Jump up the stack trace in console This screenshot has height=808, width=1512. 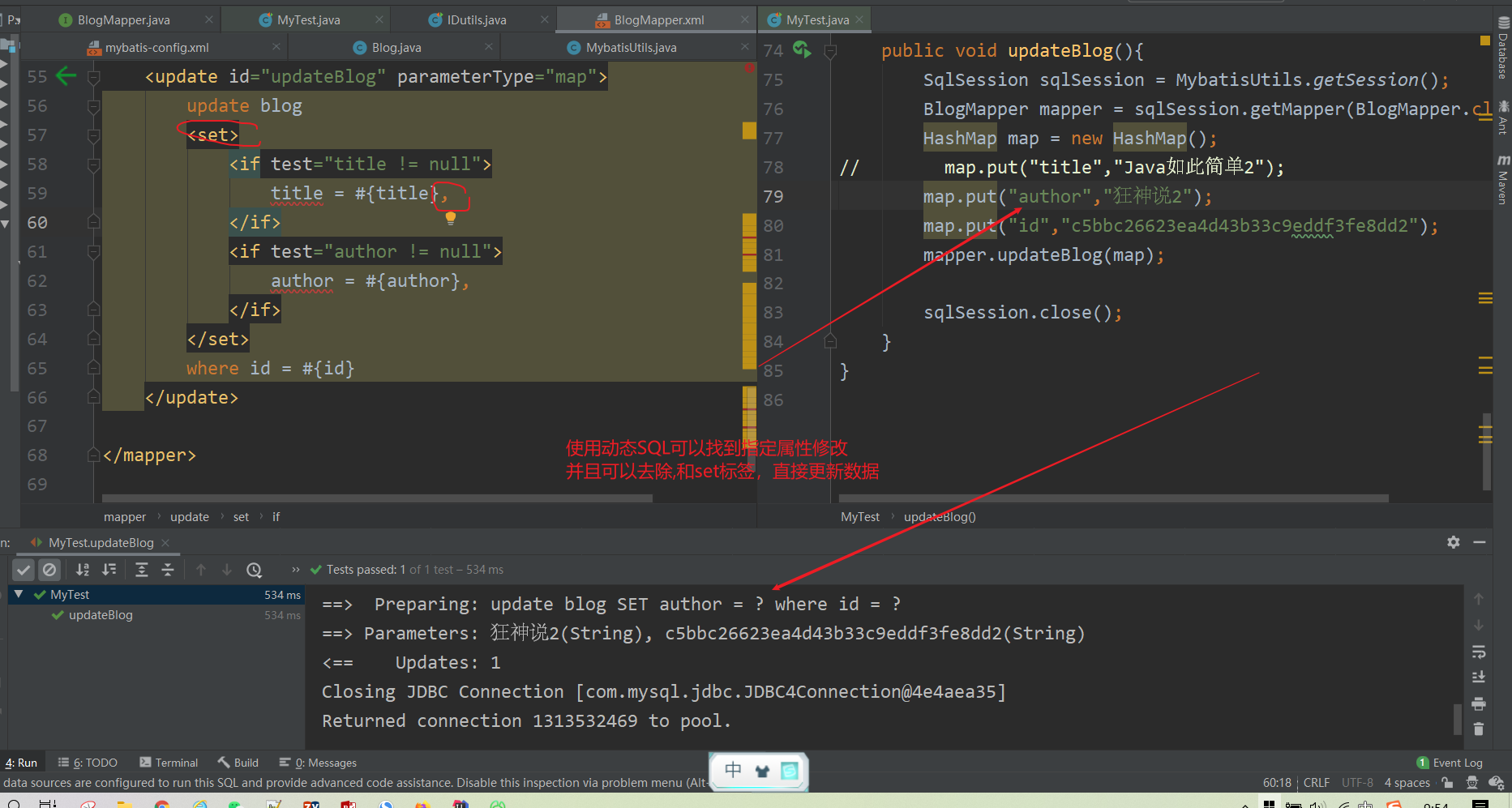click(x=1479, y=599)
